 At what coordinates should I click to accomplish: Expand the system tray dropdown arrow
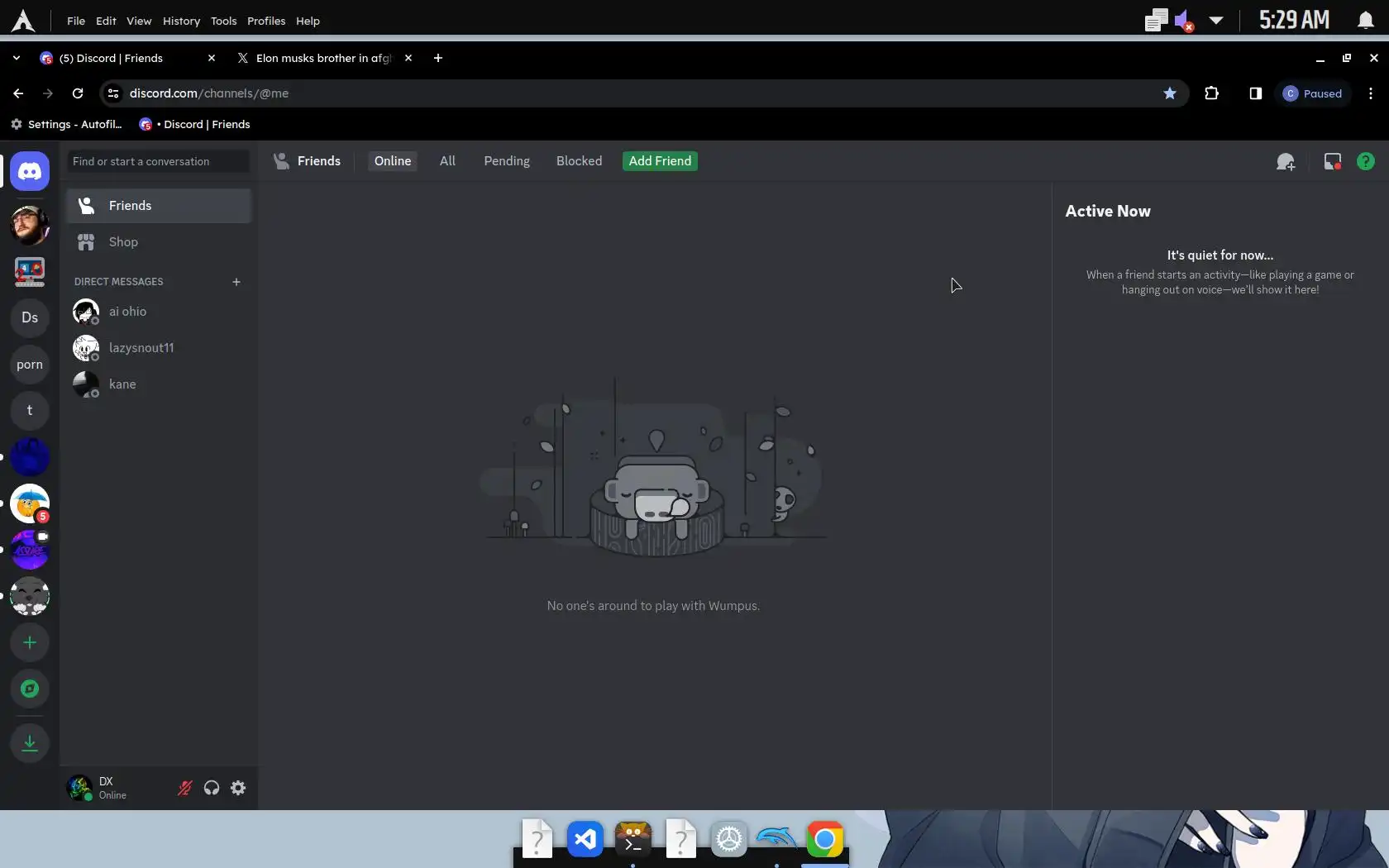[x=1216, y=21]
